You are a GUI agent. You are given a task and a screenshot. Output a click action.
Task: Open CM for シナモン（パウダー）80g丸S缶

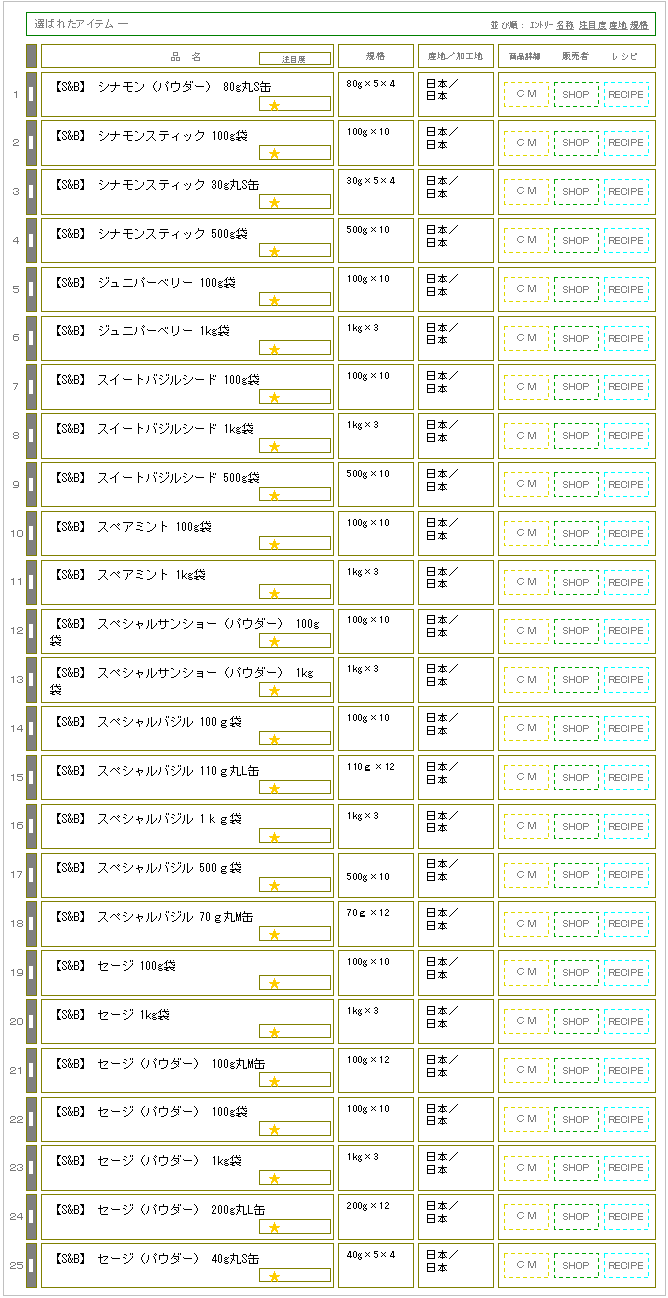[526, 95]
